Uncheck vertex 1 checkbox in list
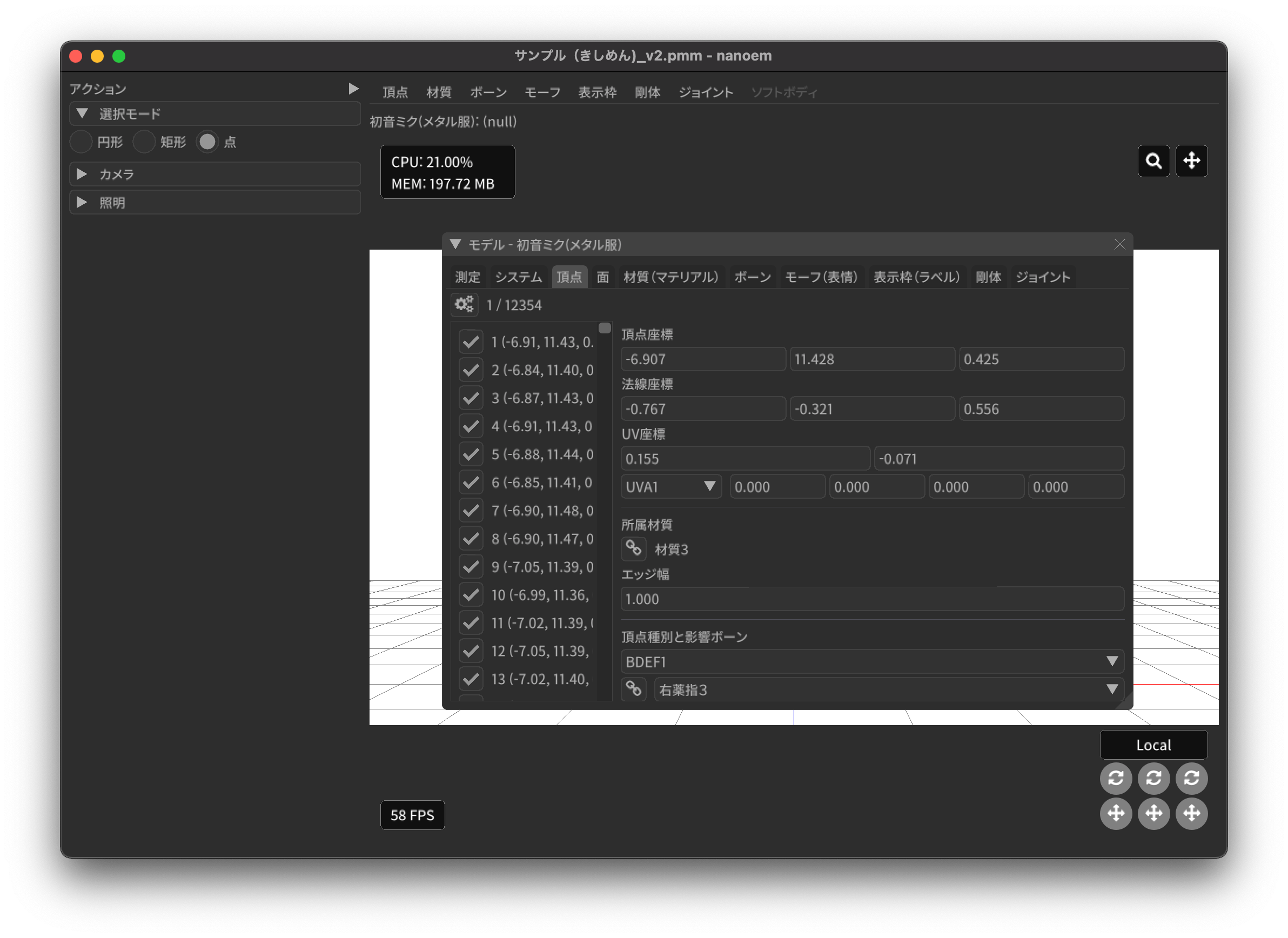This screenshot has width=1288, height=938. tap(471, 342)
